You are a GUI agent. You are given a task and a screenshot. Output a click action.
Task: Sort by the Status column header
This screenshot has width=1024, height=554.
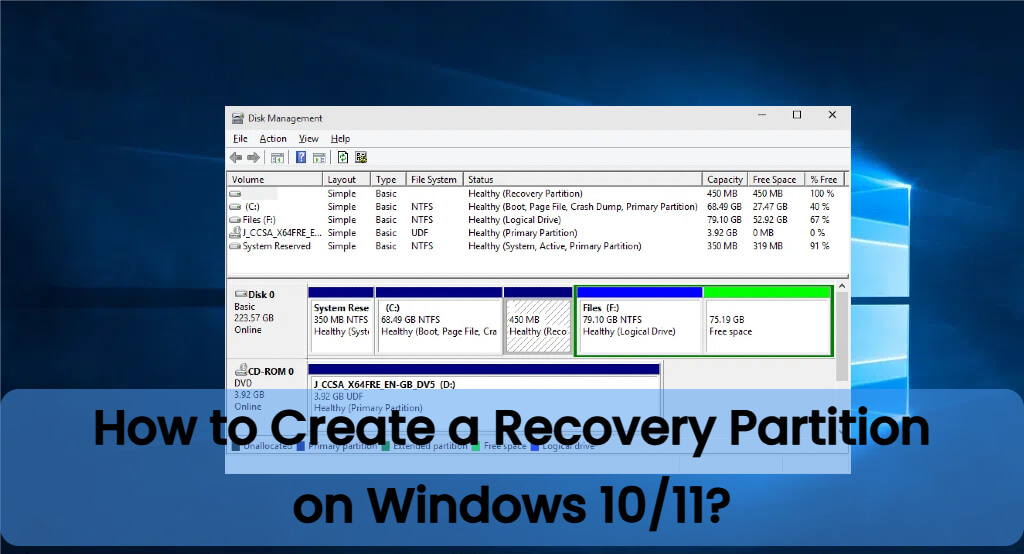coord(583,180)
